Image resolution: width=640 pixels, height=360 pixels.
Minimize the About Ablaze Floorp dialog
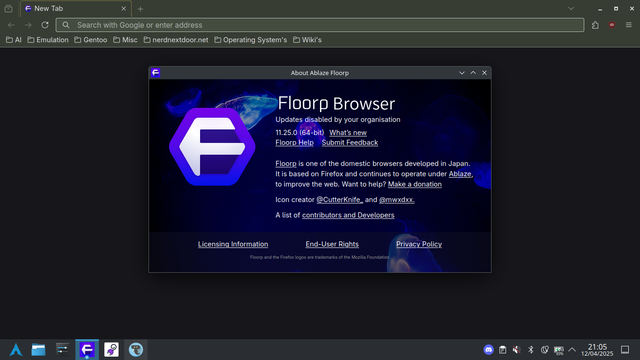click(x=462, y=73)
